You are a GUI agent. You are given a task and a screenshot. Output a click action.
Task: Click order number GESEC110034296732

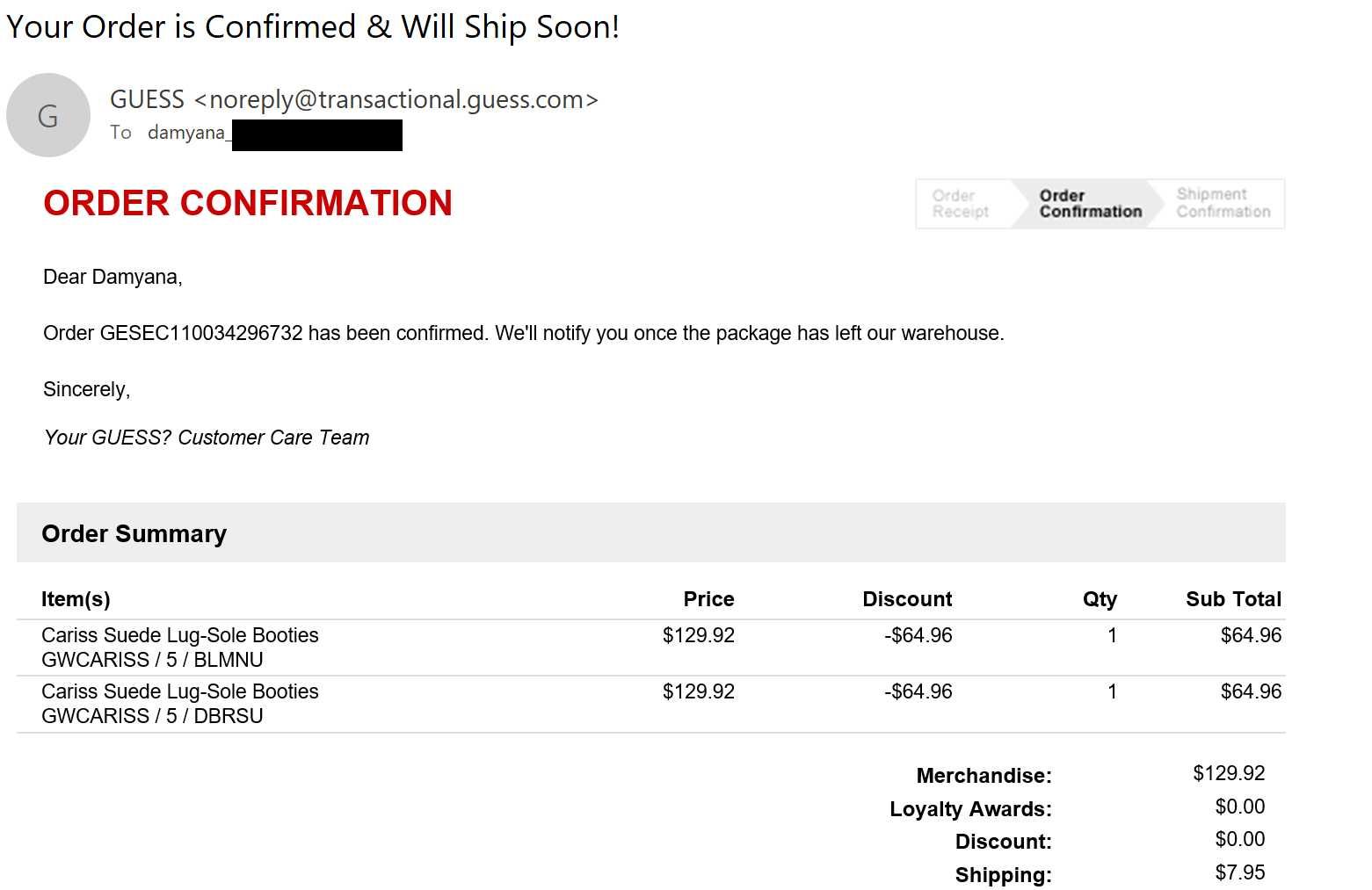click(201, 334)
